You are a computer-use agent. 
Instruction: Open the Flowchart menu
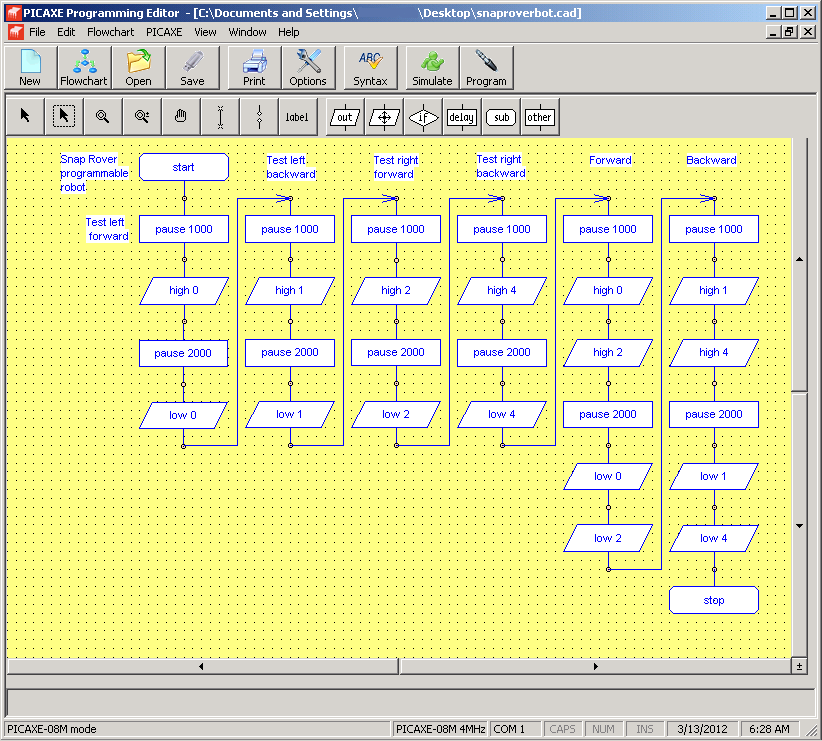coord(110,32)
